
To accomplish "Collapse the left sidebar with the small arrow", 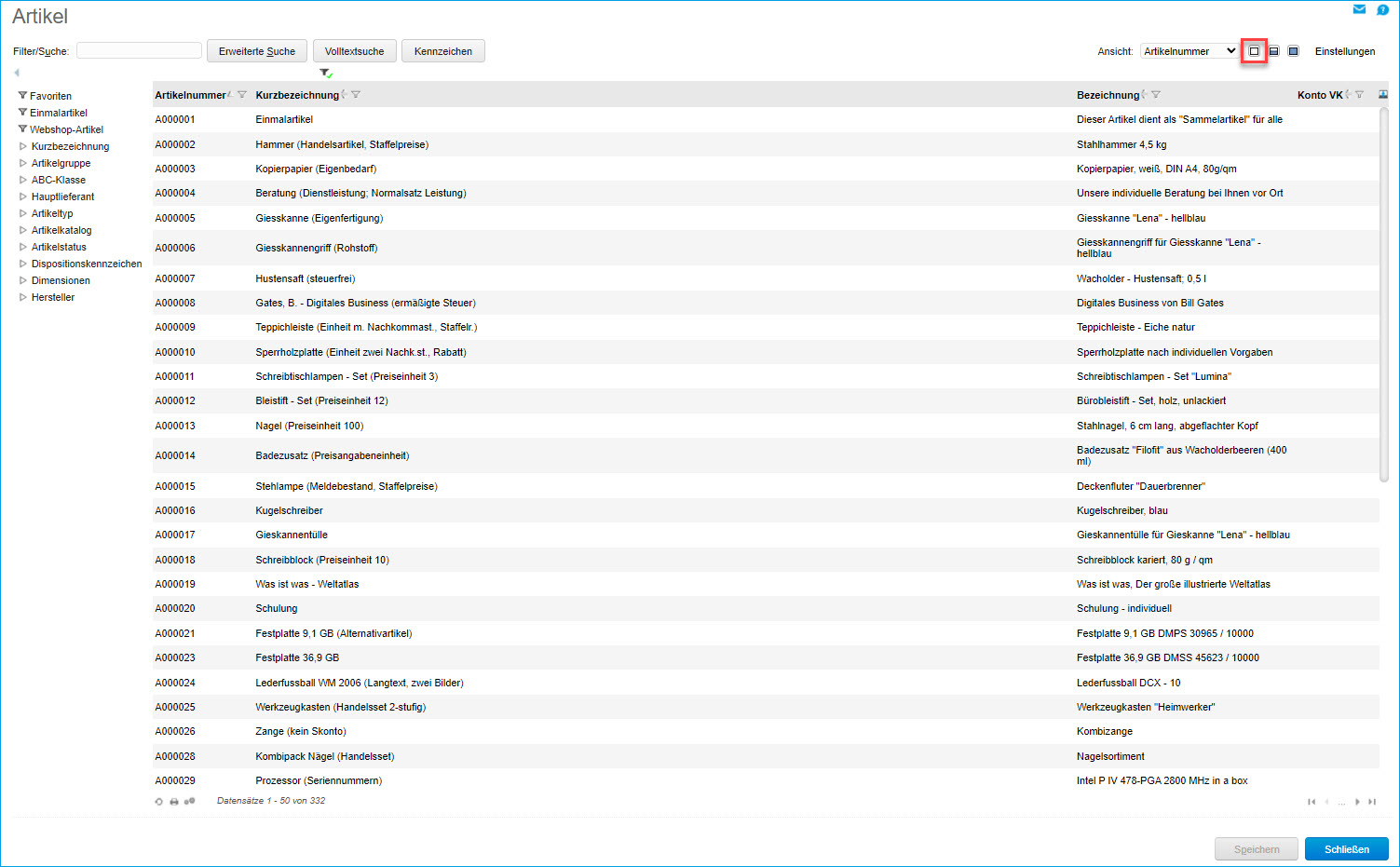I will click(17, 73).
